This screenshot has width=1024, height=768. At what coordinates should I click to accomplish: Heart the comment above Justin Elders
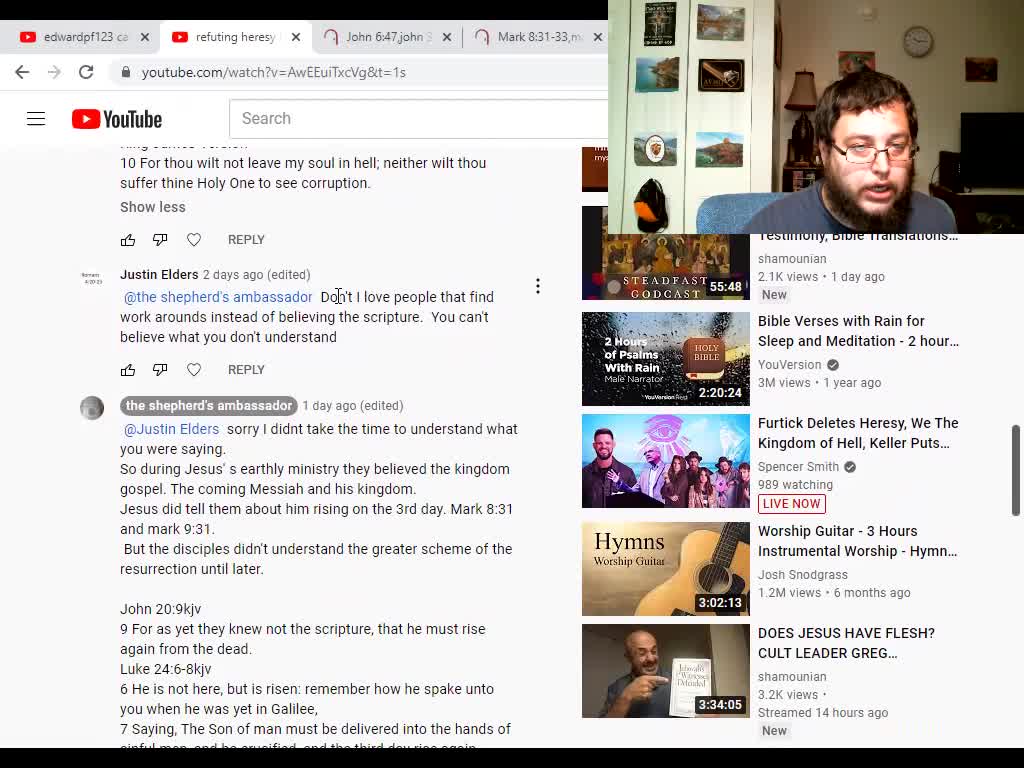point(194,240)
